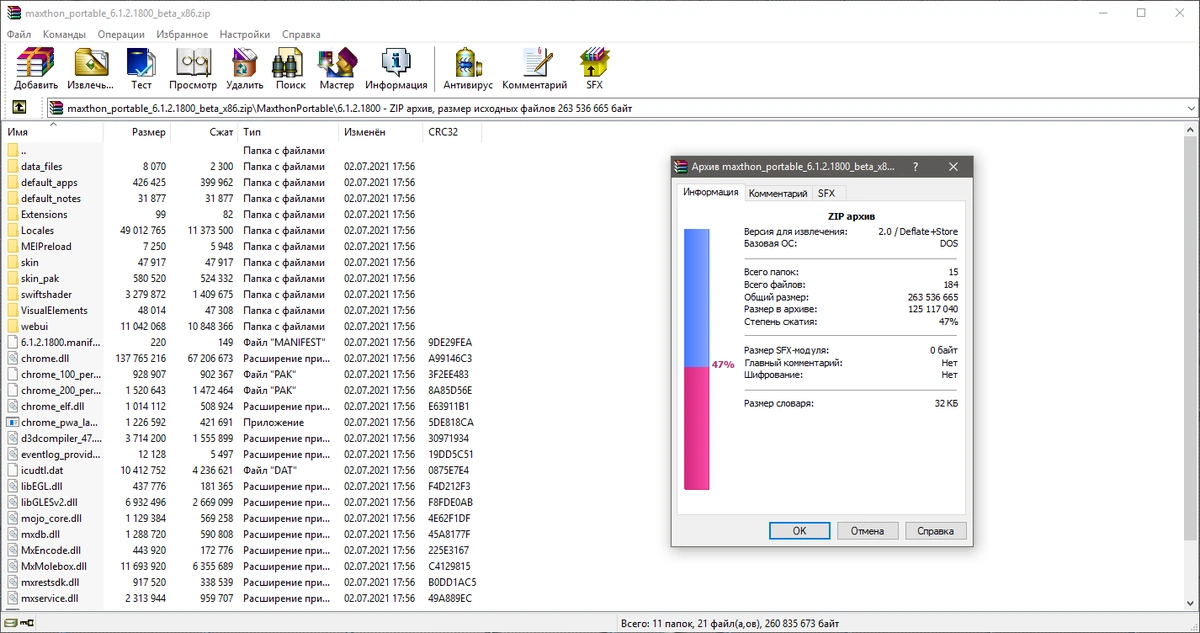The image size is (1200, 633).
Task: Open the Файл menu
Action: coord(18,34)
